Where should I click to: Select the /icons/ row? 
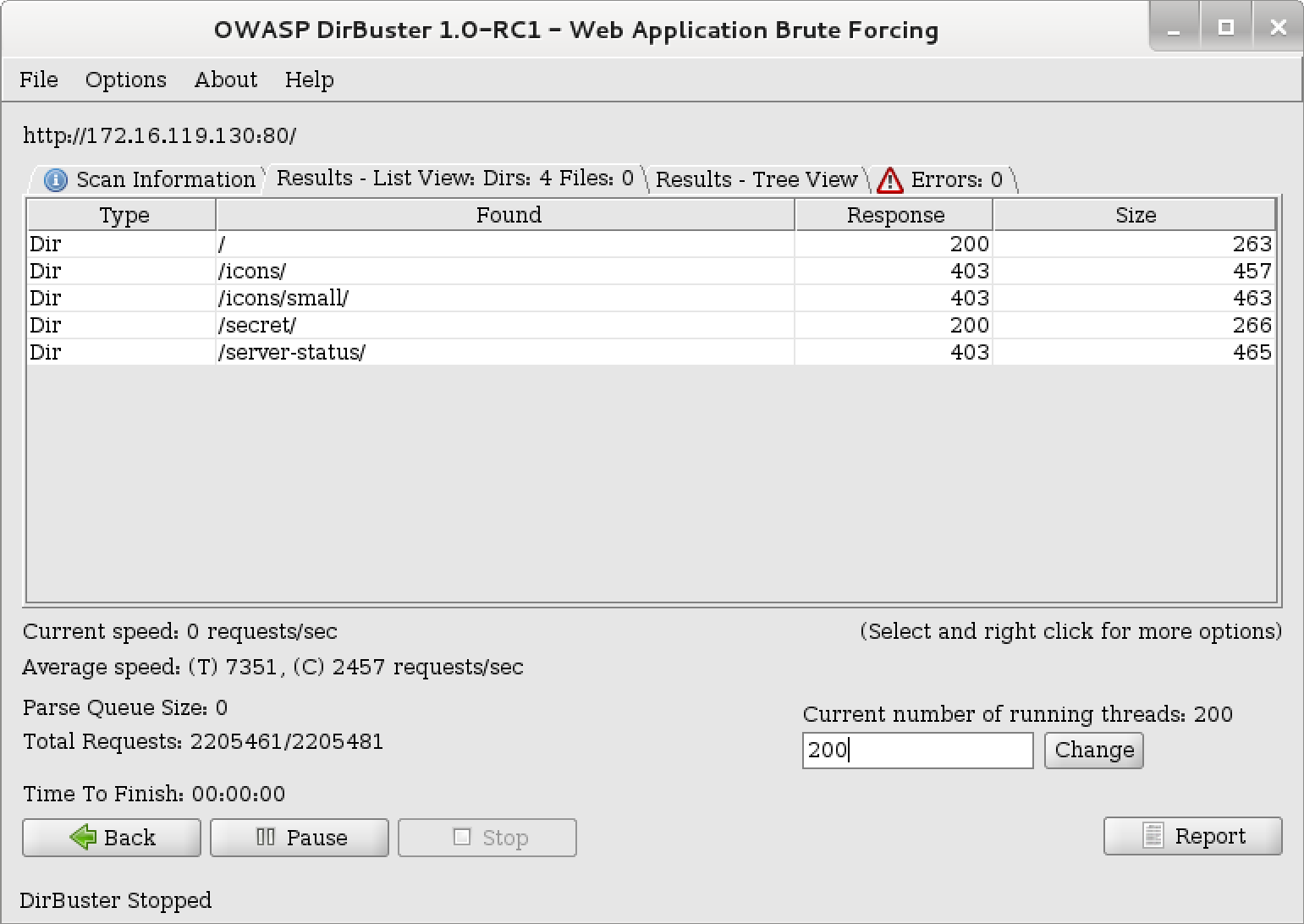[x=652, y=271]
